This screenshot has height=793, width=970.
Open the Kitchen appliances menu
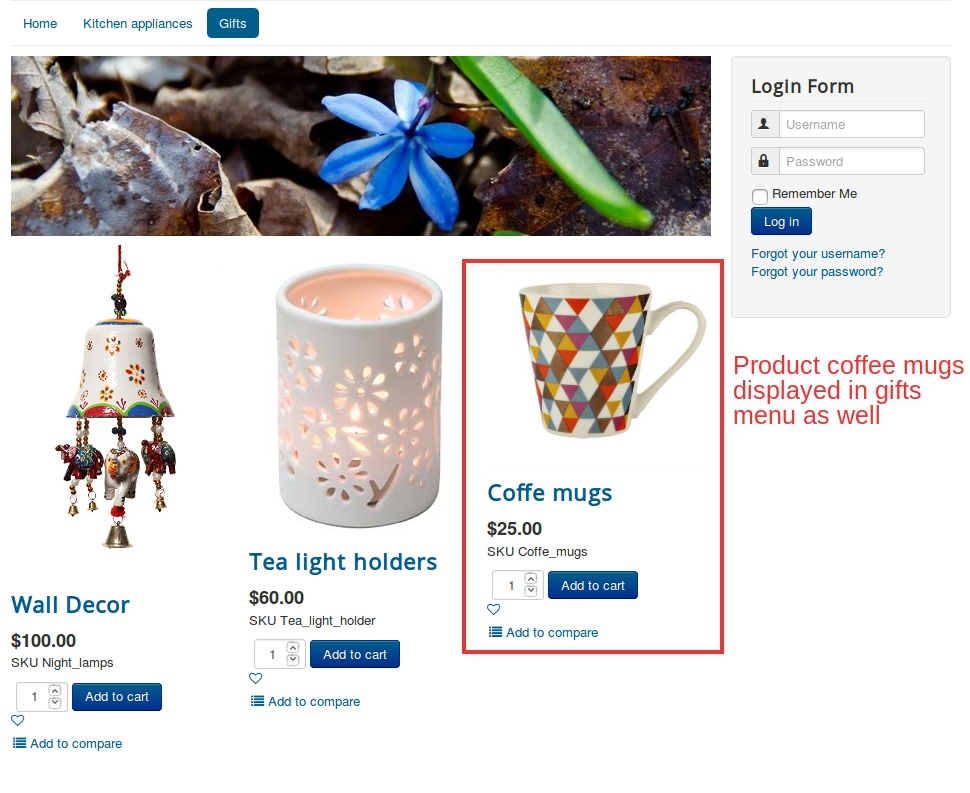(137, 24)
